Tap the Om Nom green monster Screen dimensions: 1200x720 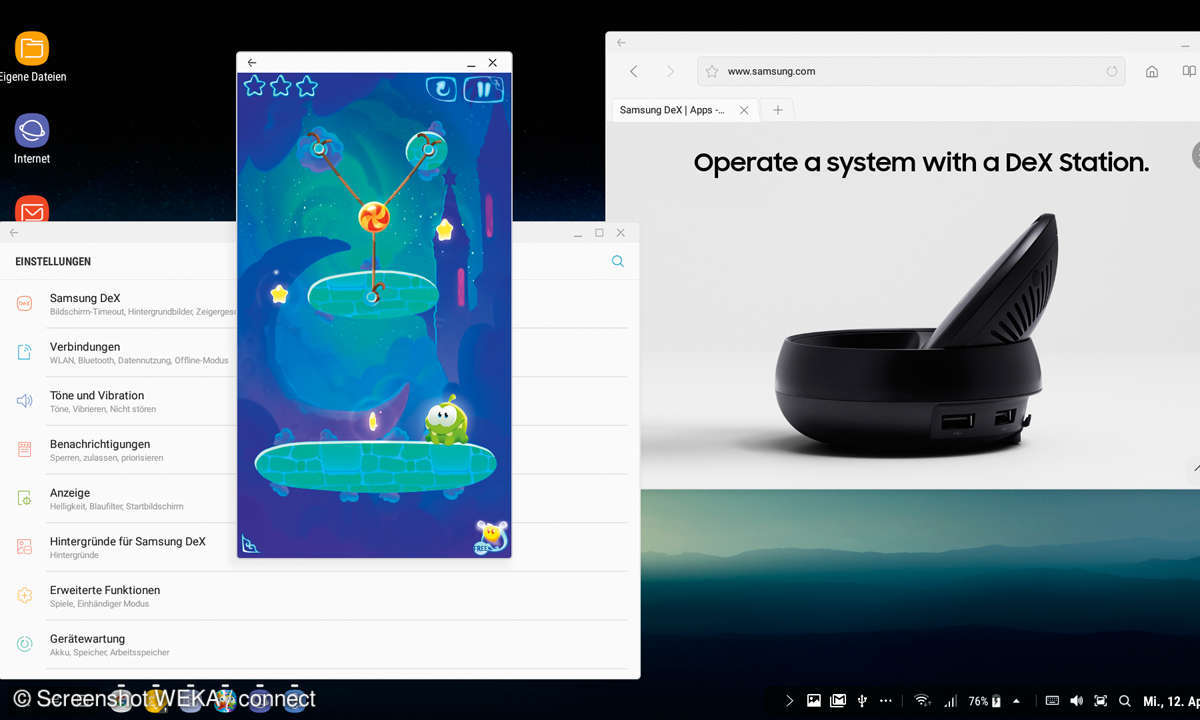tap(446, 420)
